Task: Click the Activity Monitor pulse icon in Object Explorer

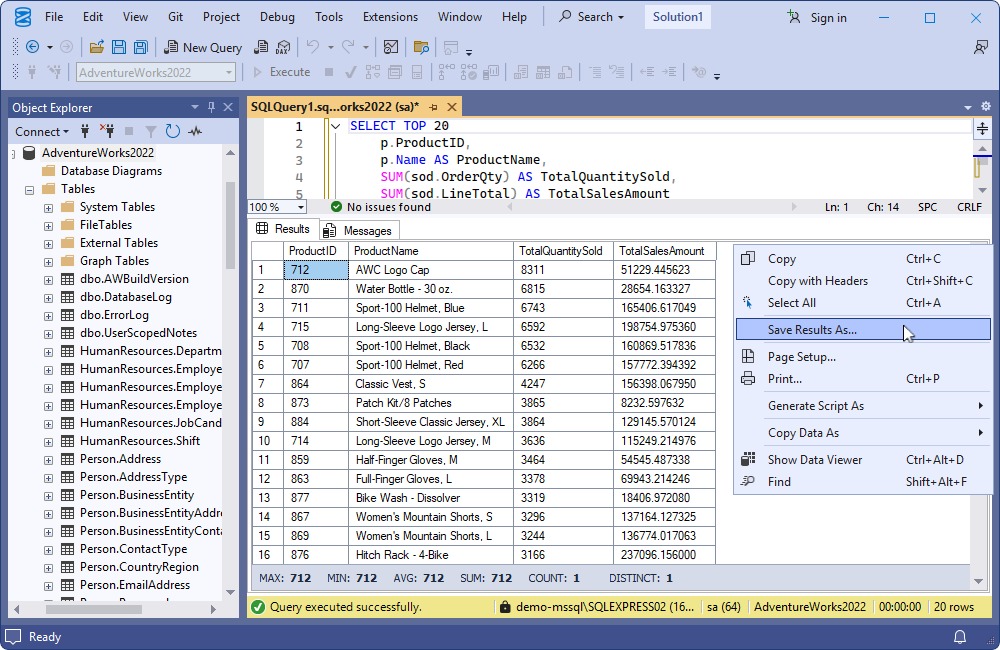Action: (x=195, y=131)
